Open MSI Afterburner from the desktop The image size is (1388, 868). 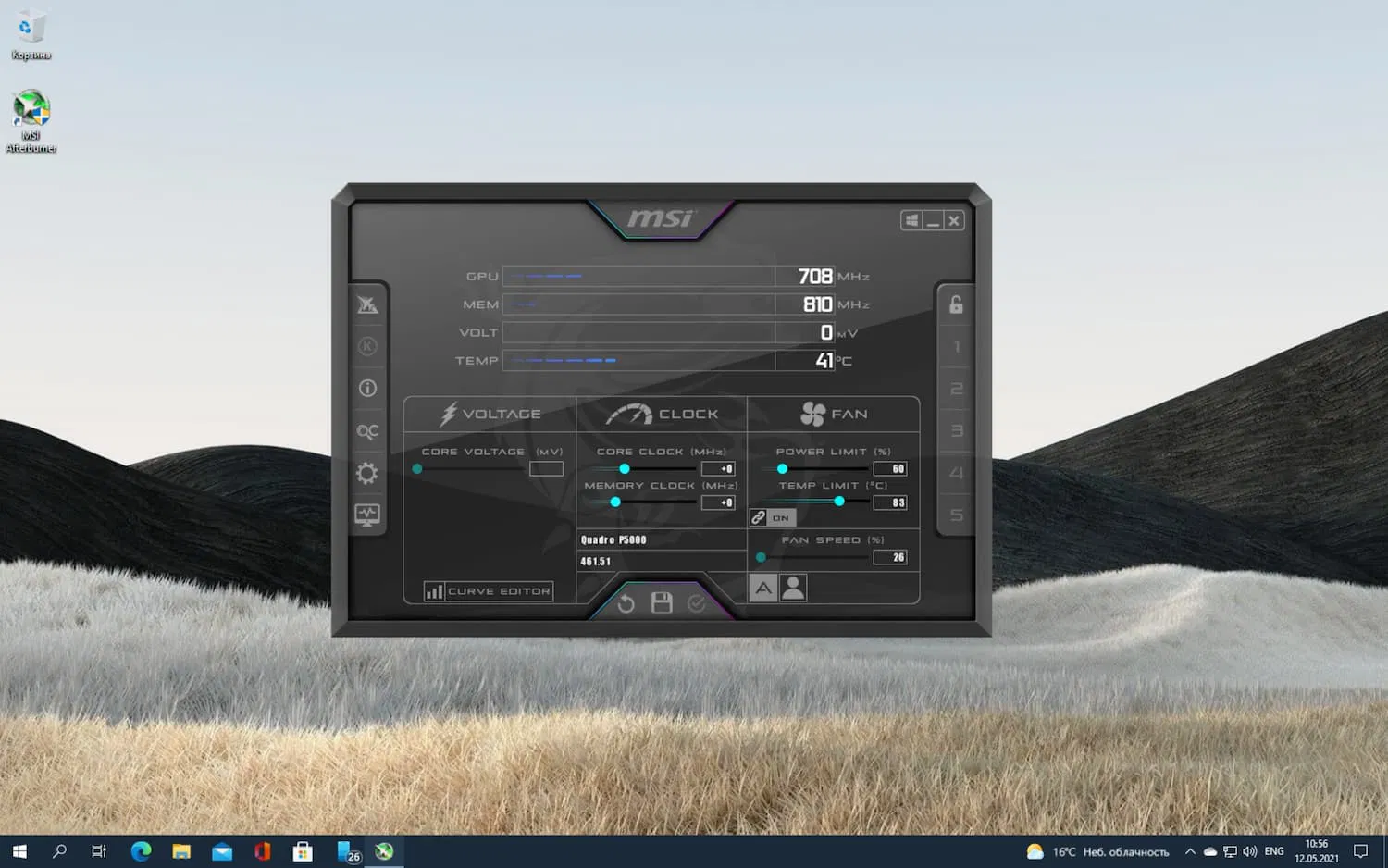pyautogui.click(x=31, y=109)
